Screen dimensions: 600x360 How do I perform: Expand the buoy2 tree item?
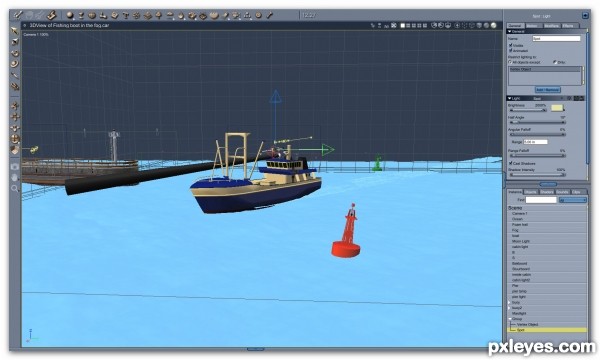(509, 308)
